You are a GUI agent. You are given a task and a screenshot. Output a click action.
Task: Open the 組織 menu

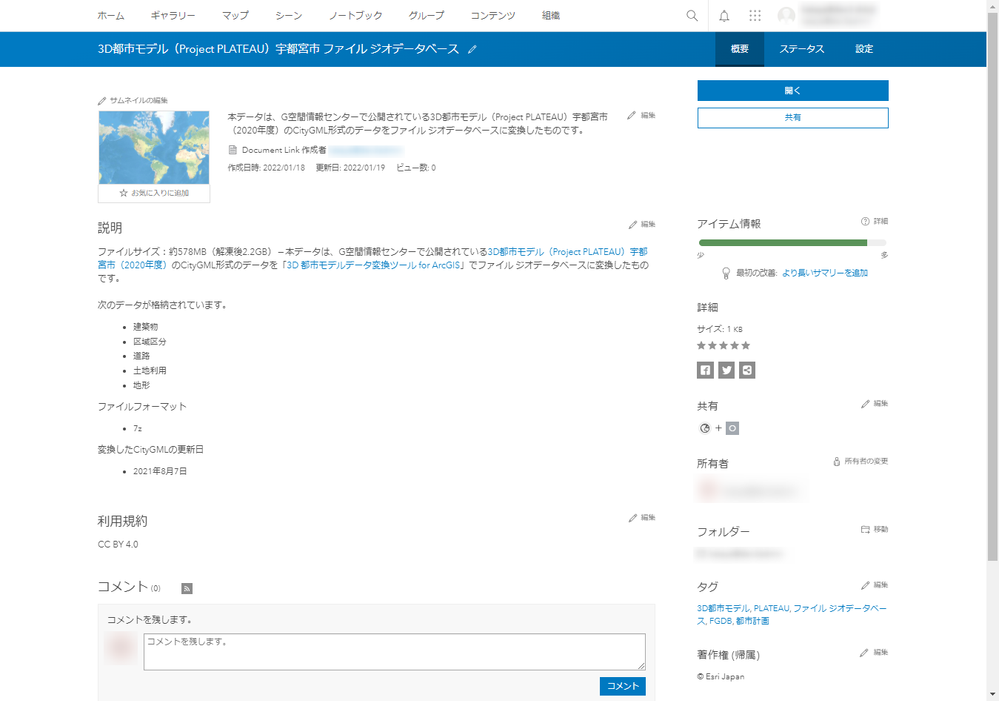click(550, 15)
